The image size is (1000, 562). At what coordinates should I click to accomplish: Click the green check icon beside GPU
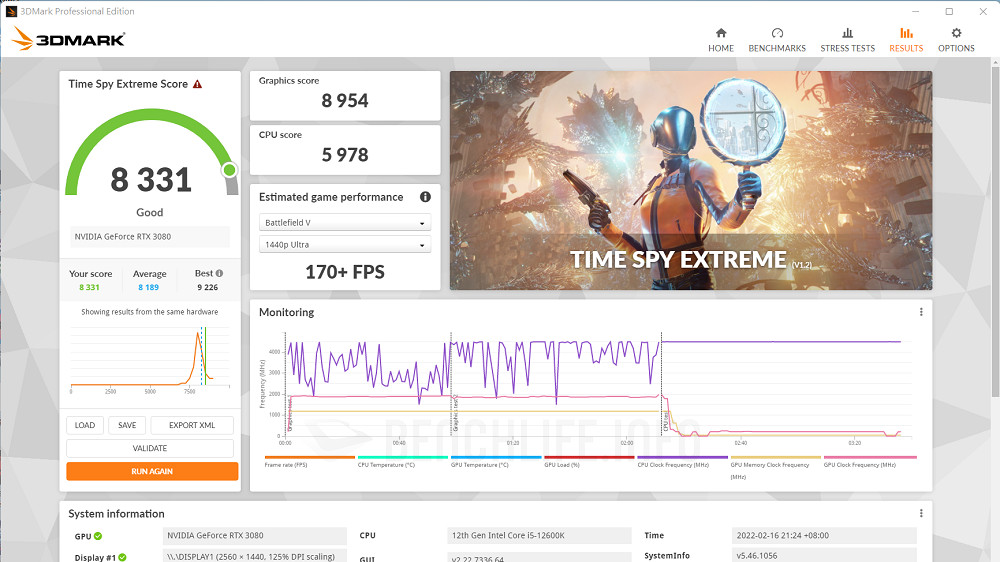(98, 536)
